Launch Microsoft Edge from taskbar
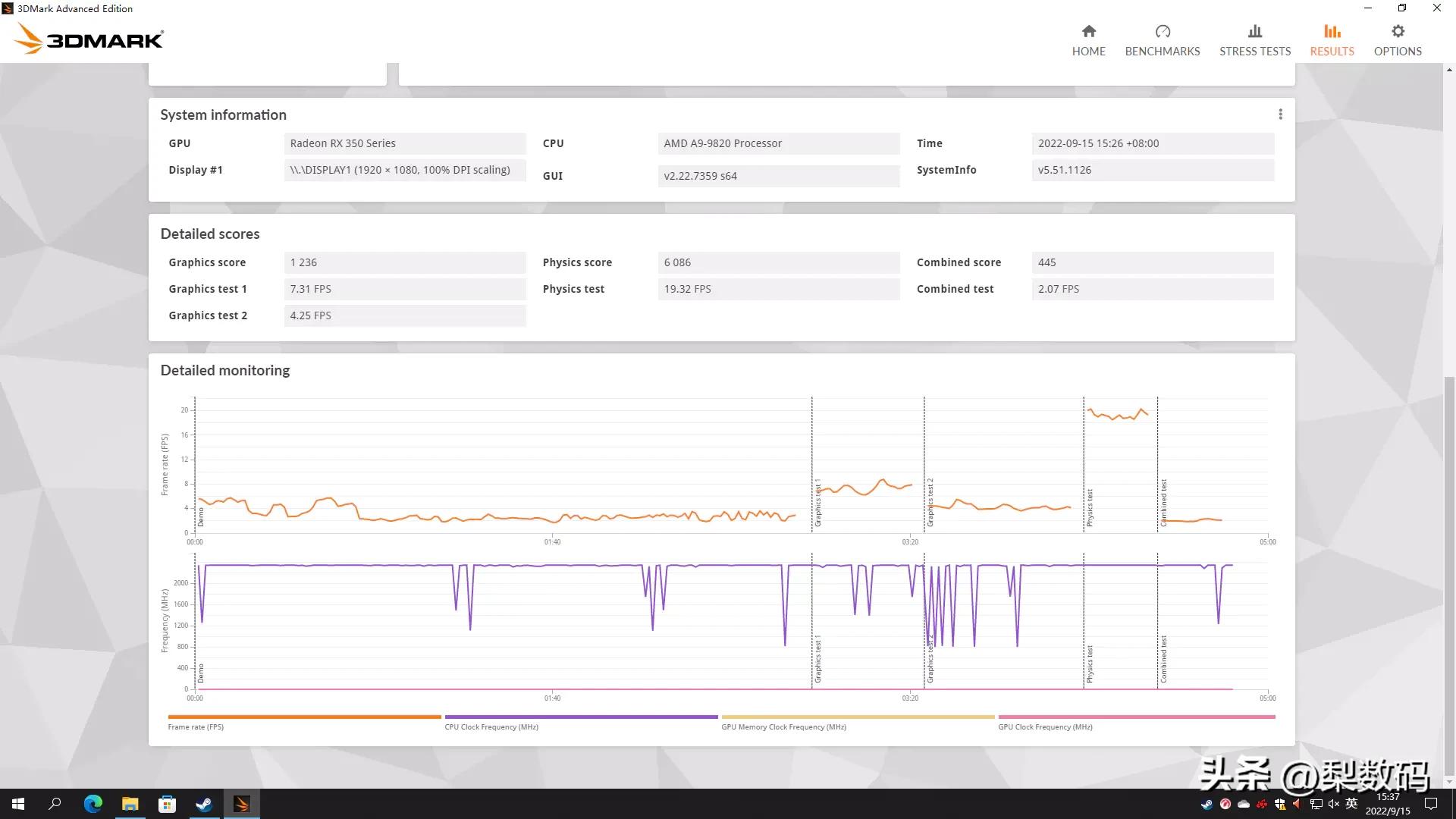Image resolution: width=1456 pixels, height=819 pixels. (x=93, y=804)
